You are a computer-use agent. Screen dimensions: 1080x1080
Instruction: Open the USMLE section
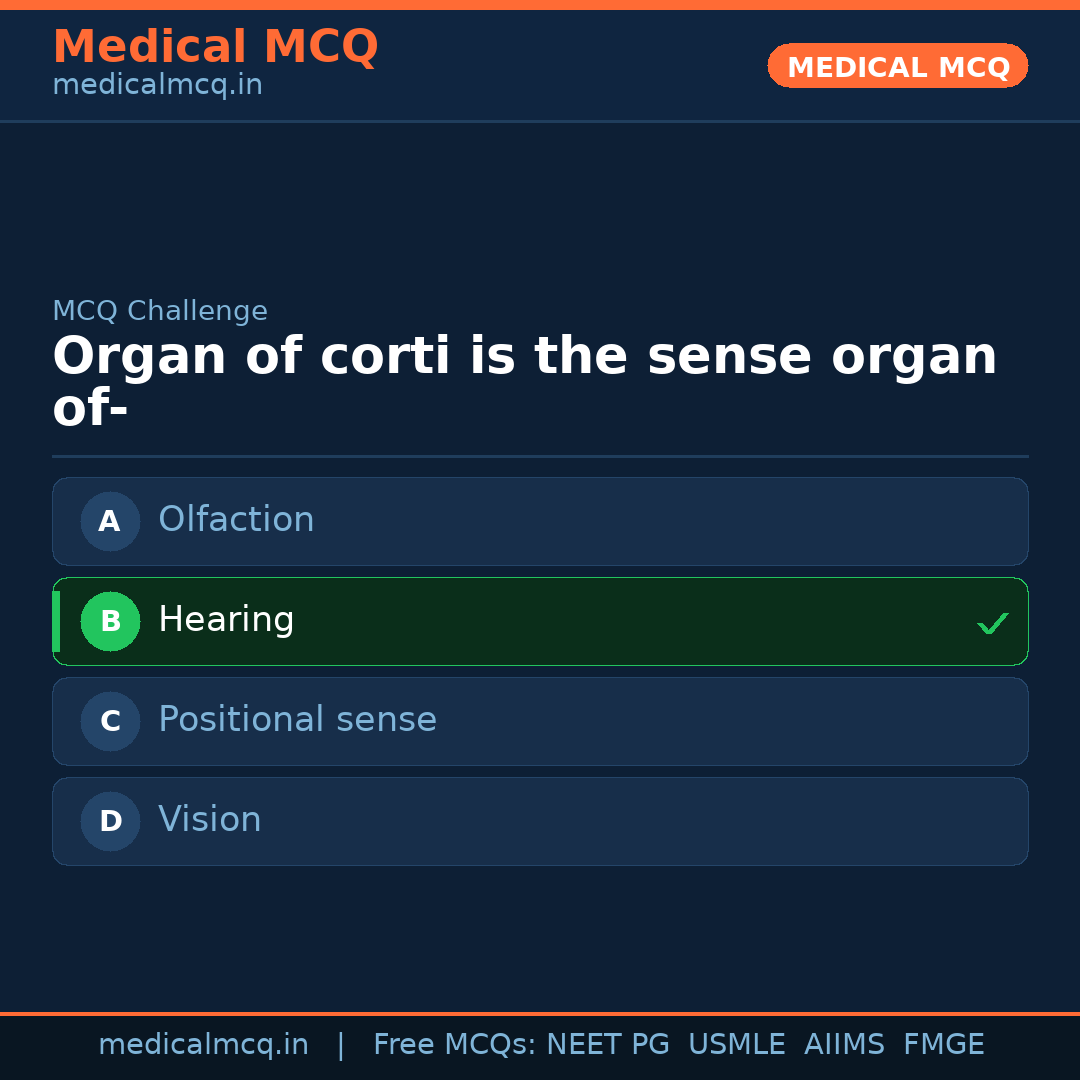tap(737, 1043)
